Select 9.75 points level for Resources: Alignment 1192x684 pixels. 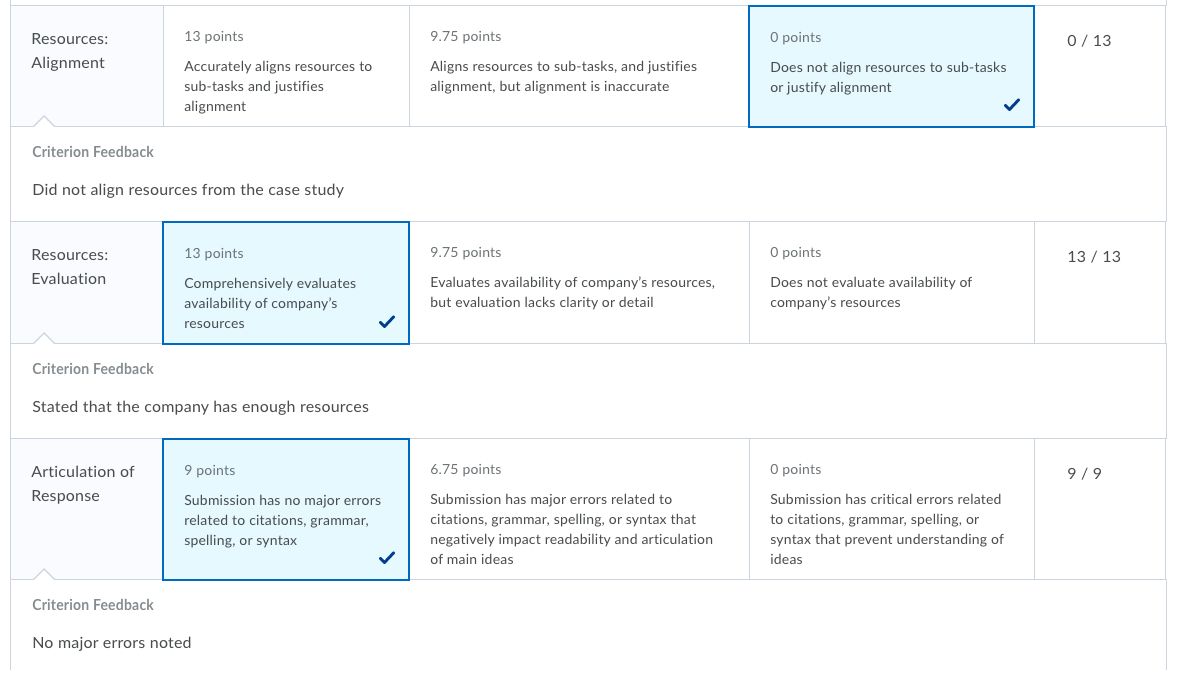click(x=579, y=66)
